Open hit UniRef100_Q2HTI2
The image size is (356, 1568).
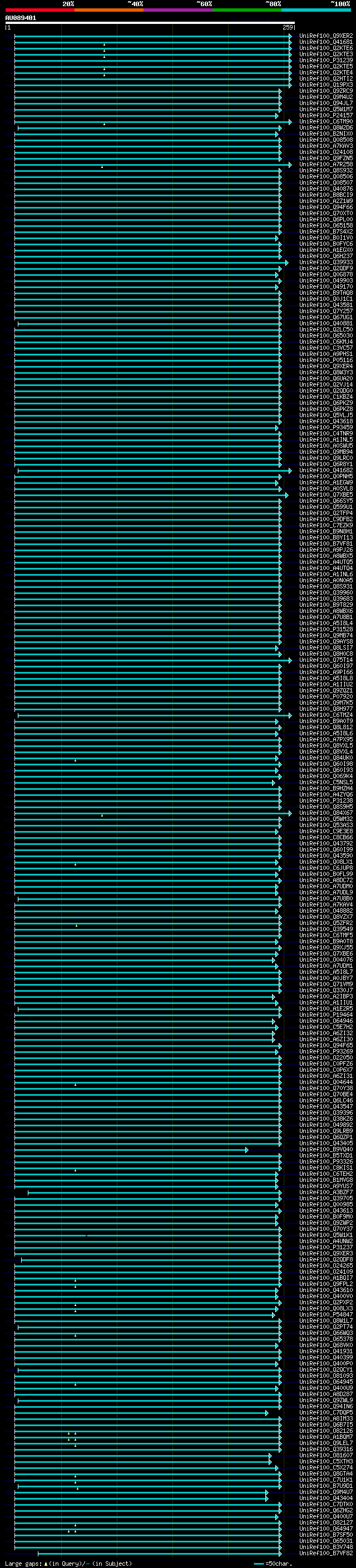click(326, 78)
